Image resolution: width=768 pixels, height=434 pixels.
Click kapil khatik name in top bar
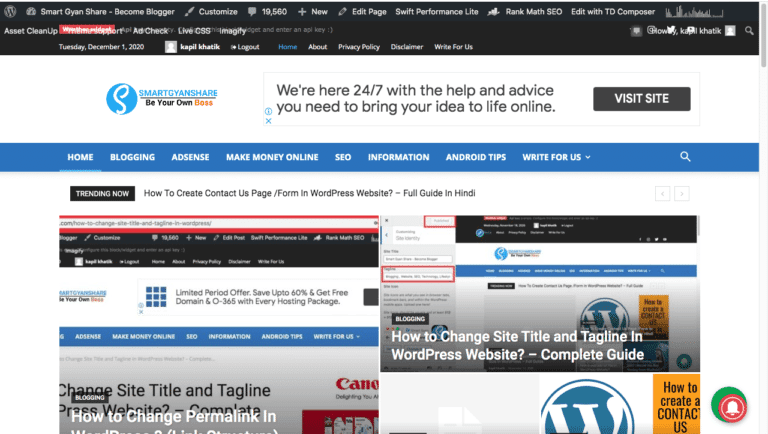(200, 47)
